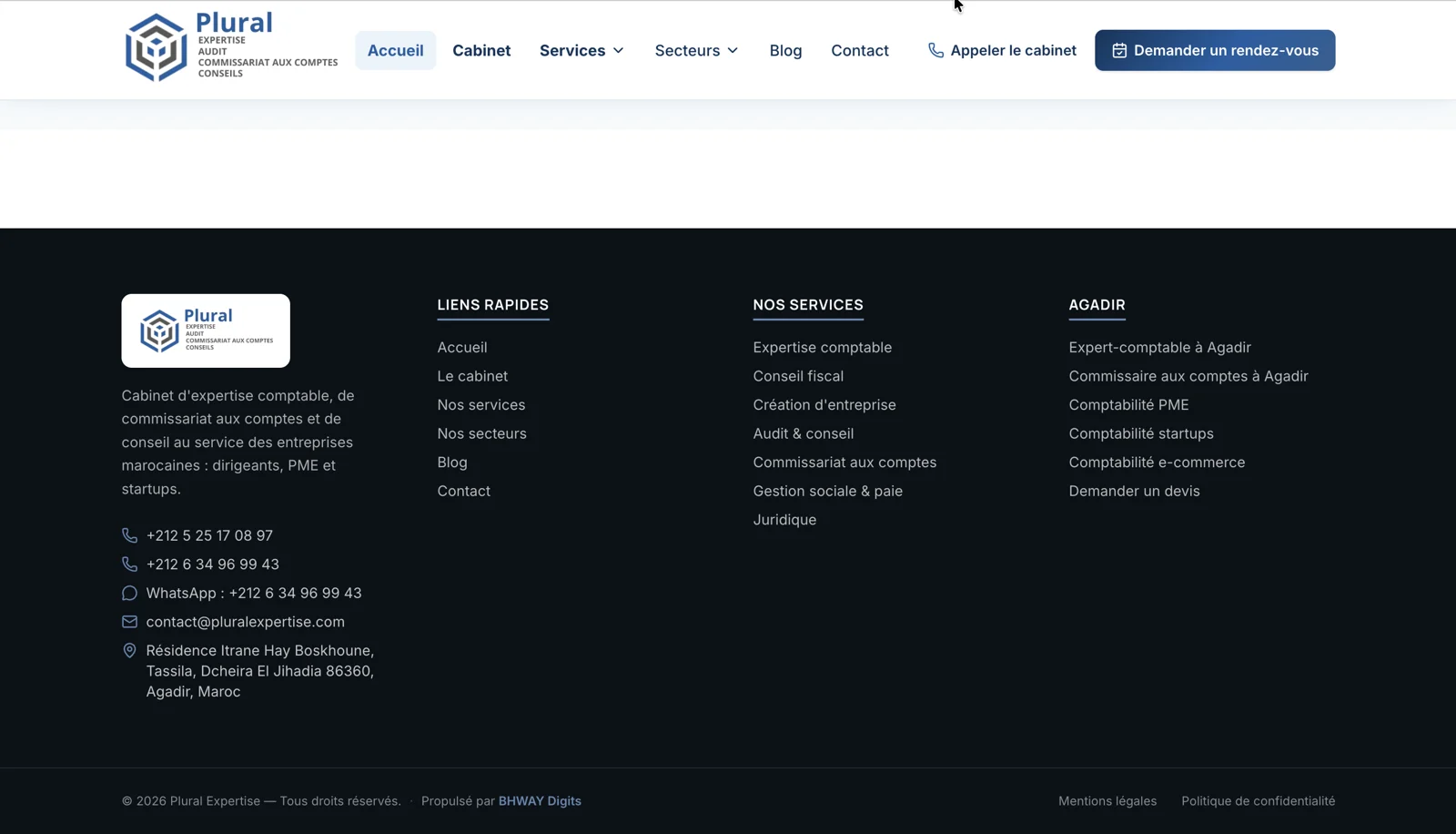
Task: Open the footer Blog quick link
Action: click(452, 463)
